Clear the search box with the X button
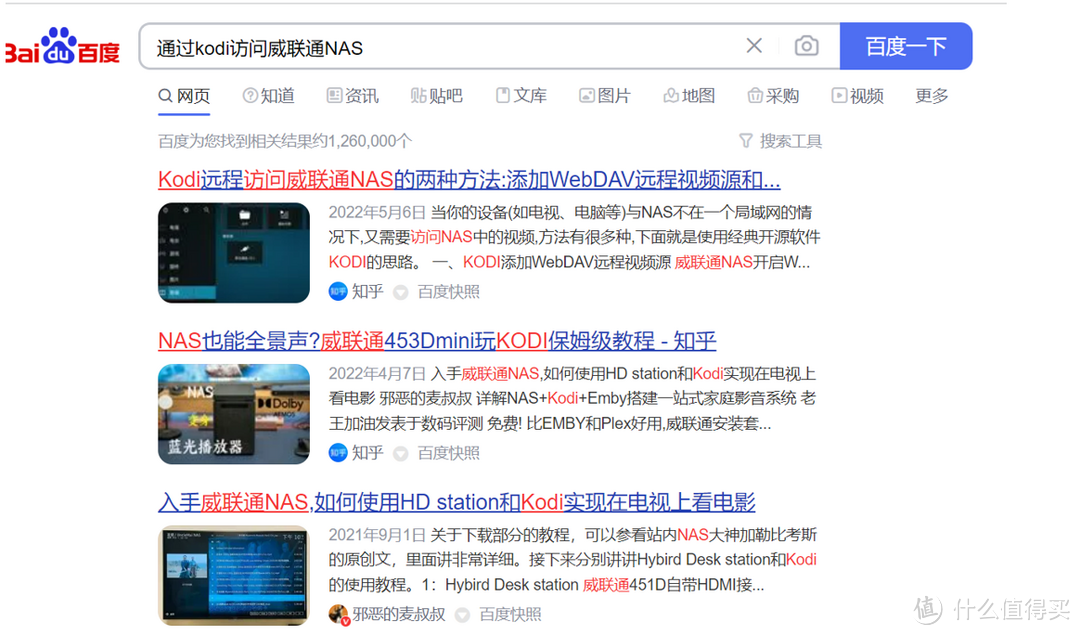The height and width of the screenshot is (635, 1080). click(x=753, y=45)
